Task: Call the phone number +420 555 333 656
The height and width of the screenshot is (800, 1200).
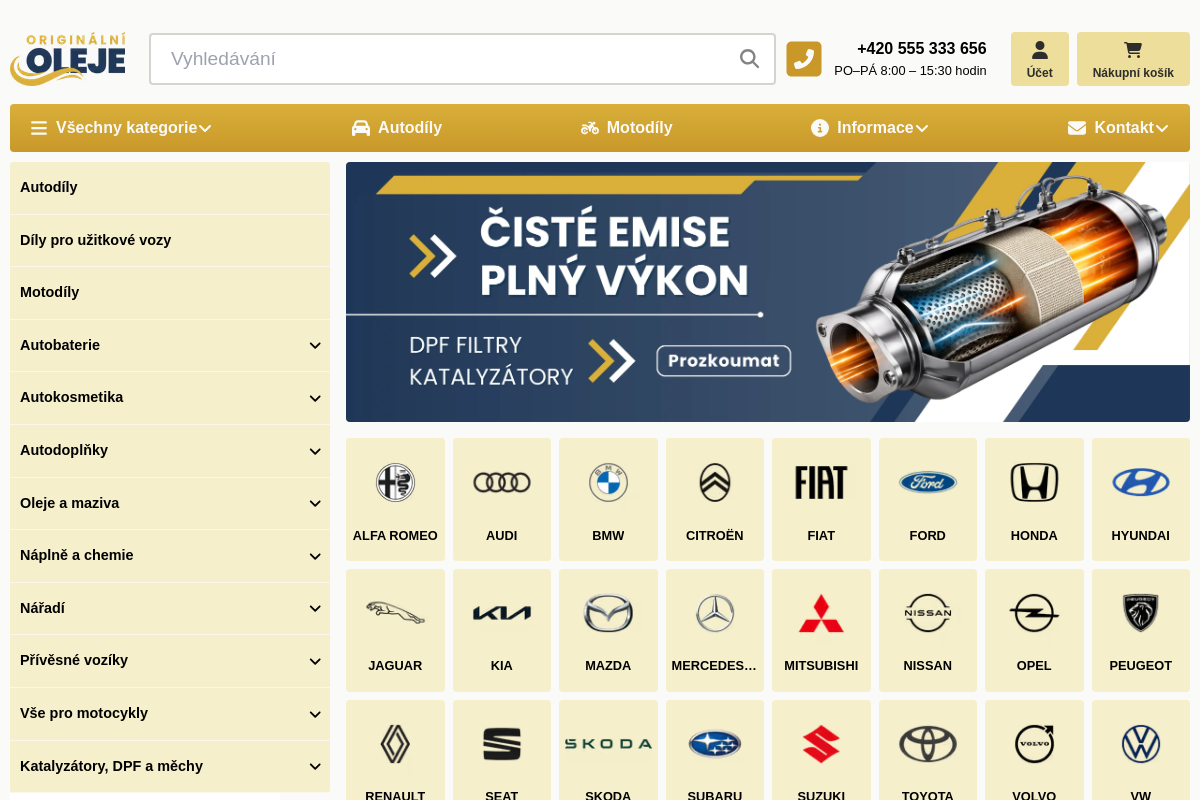Action: click(x=921, y=48)
